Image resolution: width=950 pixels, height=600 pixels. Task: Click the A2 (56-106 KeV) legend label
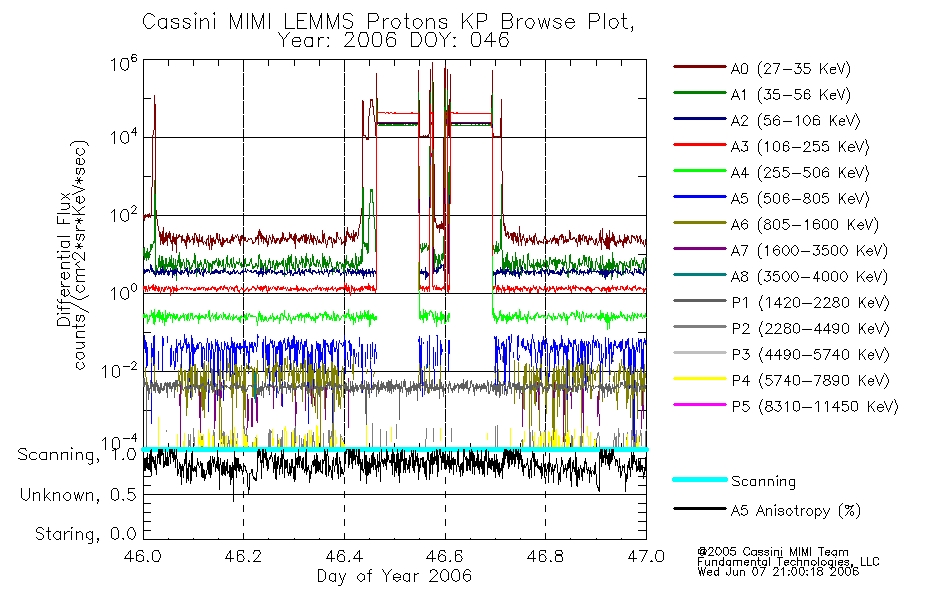point(796,121)
